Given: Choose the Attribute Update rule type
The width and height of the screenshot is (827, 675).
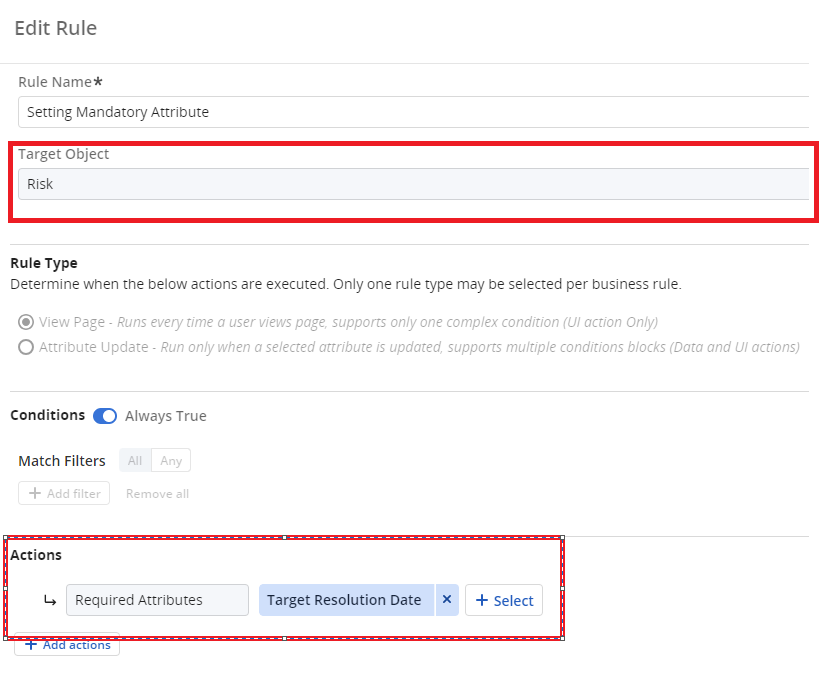Looking at the screenshot, I should (26, 347).
